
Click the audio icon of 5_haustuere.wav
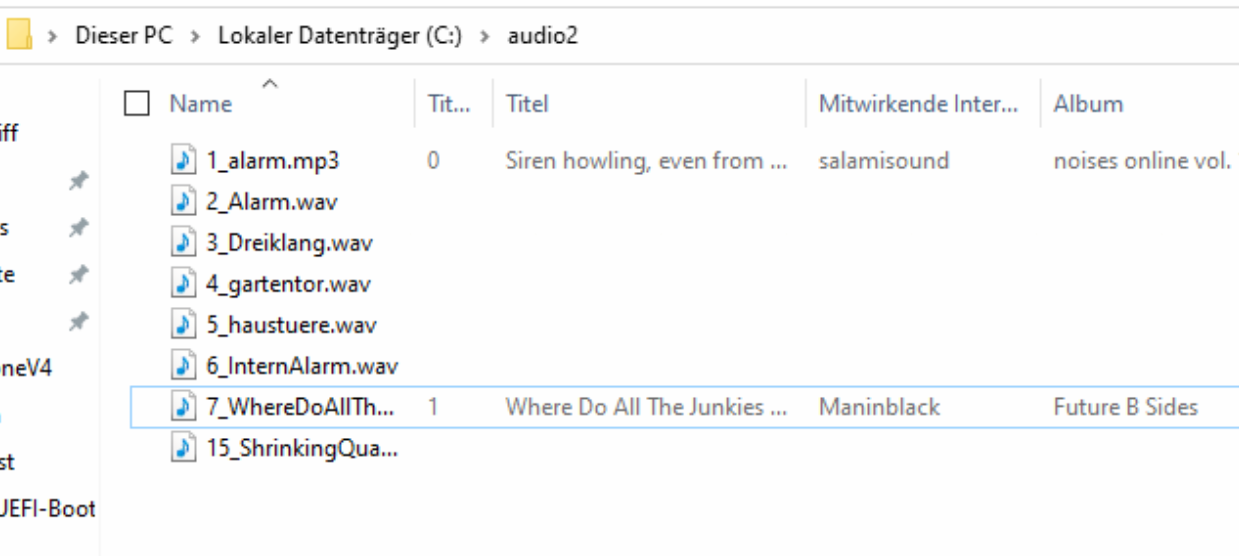[x=182, y=325]
